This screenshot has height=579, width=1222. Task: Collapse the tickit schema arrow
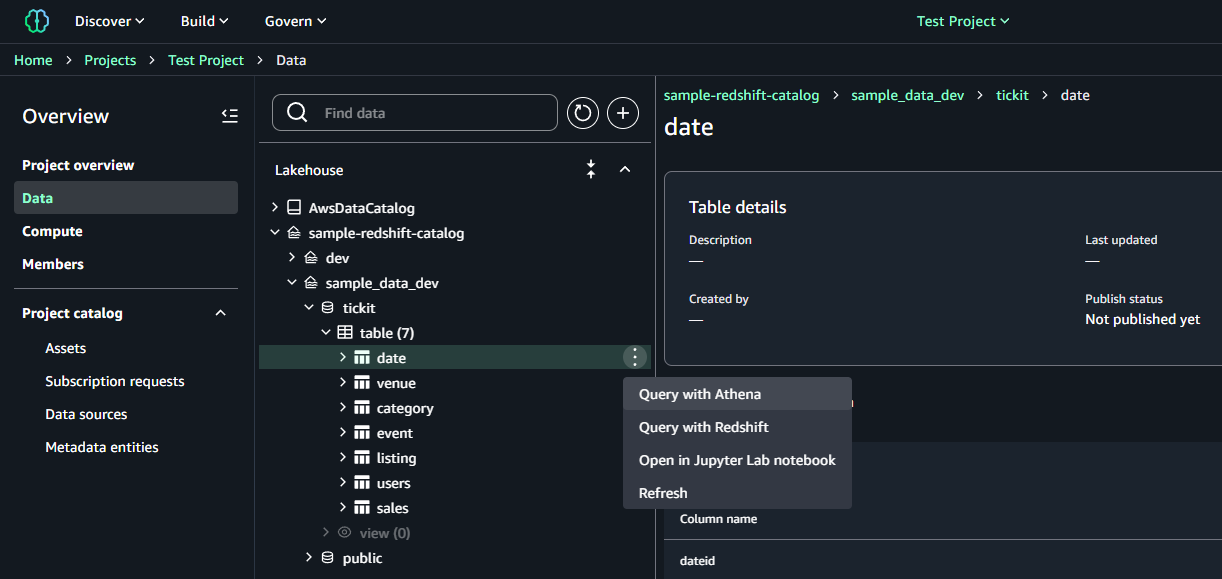click(309, 308)
